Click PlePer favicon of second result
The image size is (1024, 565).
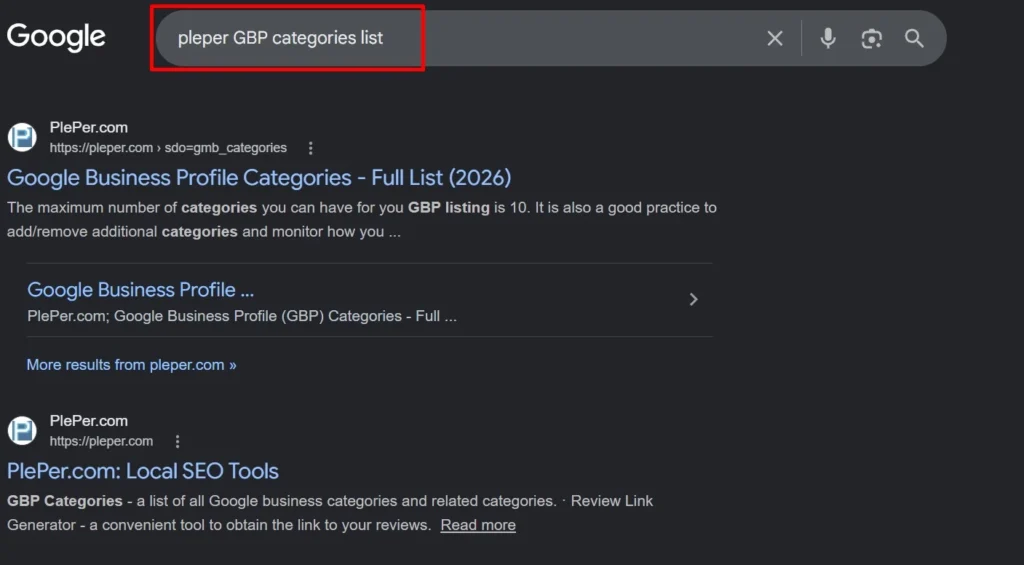click(x=22, y=431)
